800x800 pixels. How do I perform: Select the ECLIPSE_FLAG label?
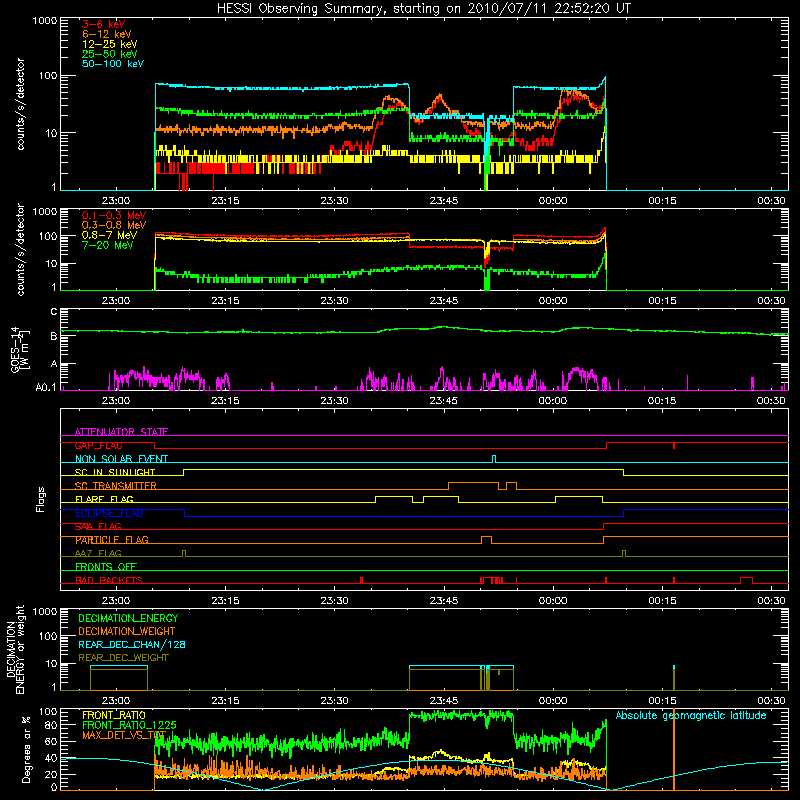[109, 513]
